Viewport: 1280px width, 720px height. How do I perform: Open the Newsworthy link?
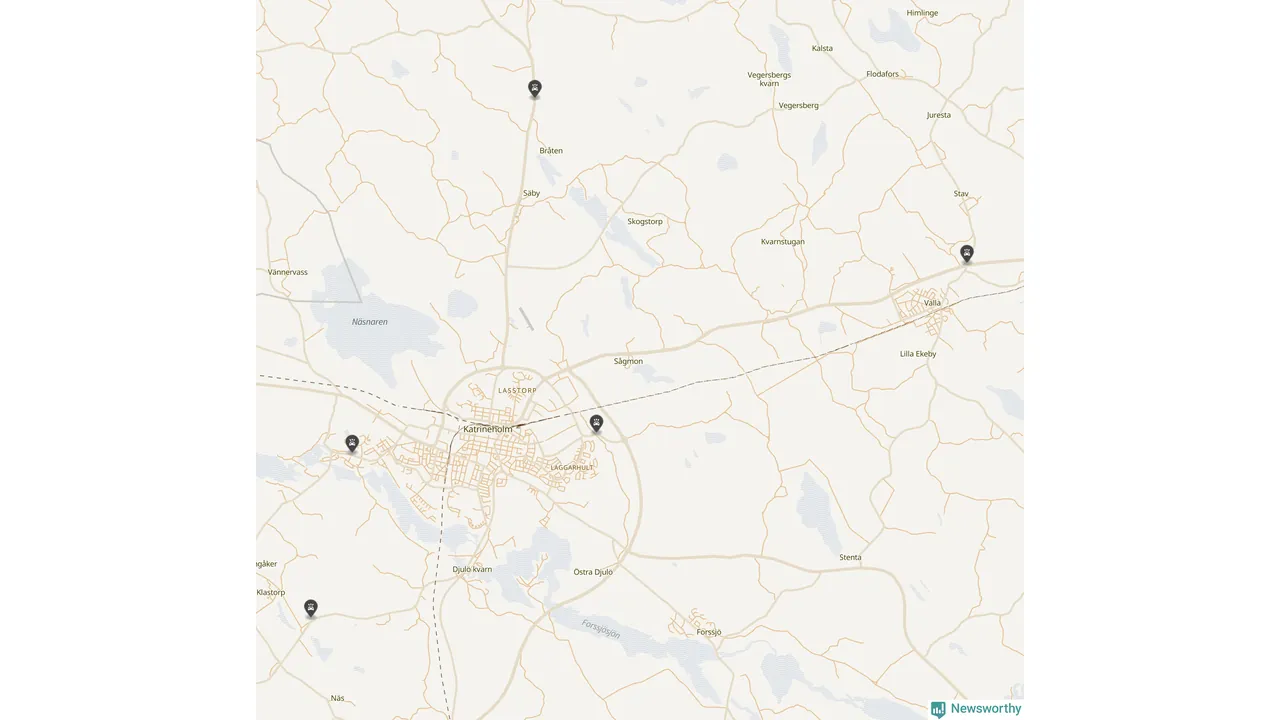[986, 709]
